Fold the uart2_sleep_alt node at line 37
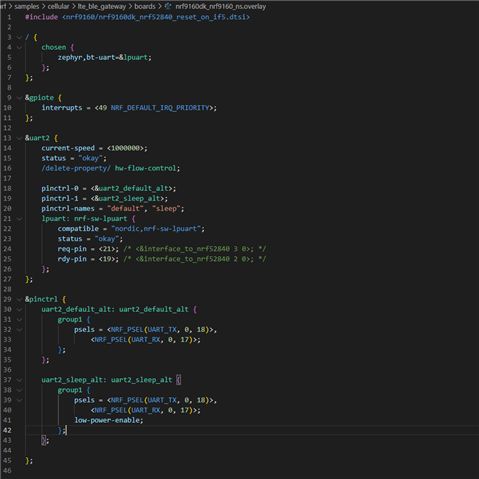479x479 pixels. pyautogui.click(x=19, y=380)
